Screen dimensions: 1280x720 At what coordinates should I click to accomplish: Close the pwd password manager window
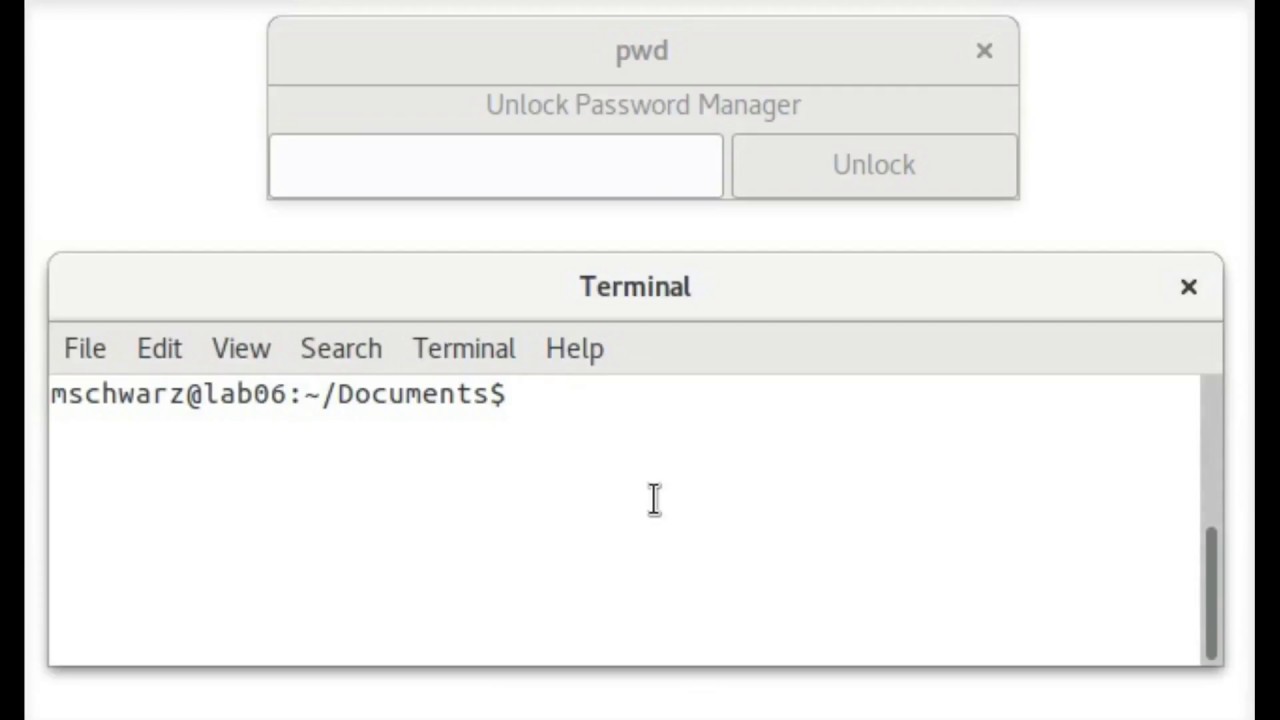[x=984, y=51]
